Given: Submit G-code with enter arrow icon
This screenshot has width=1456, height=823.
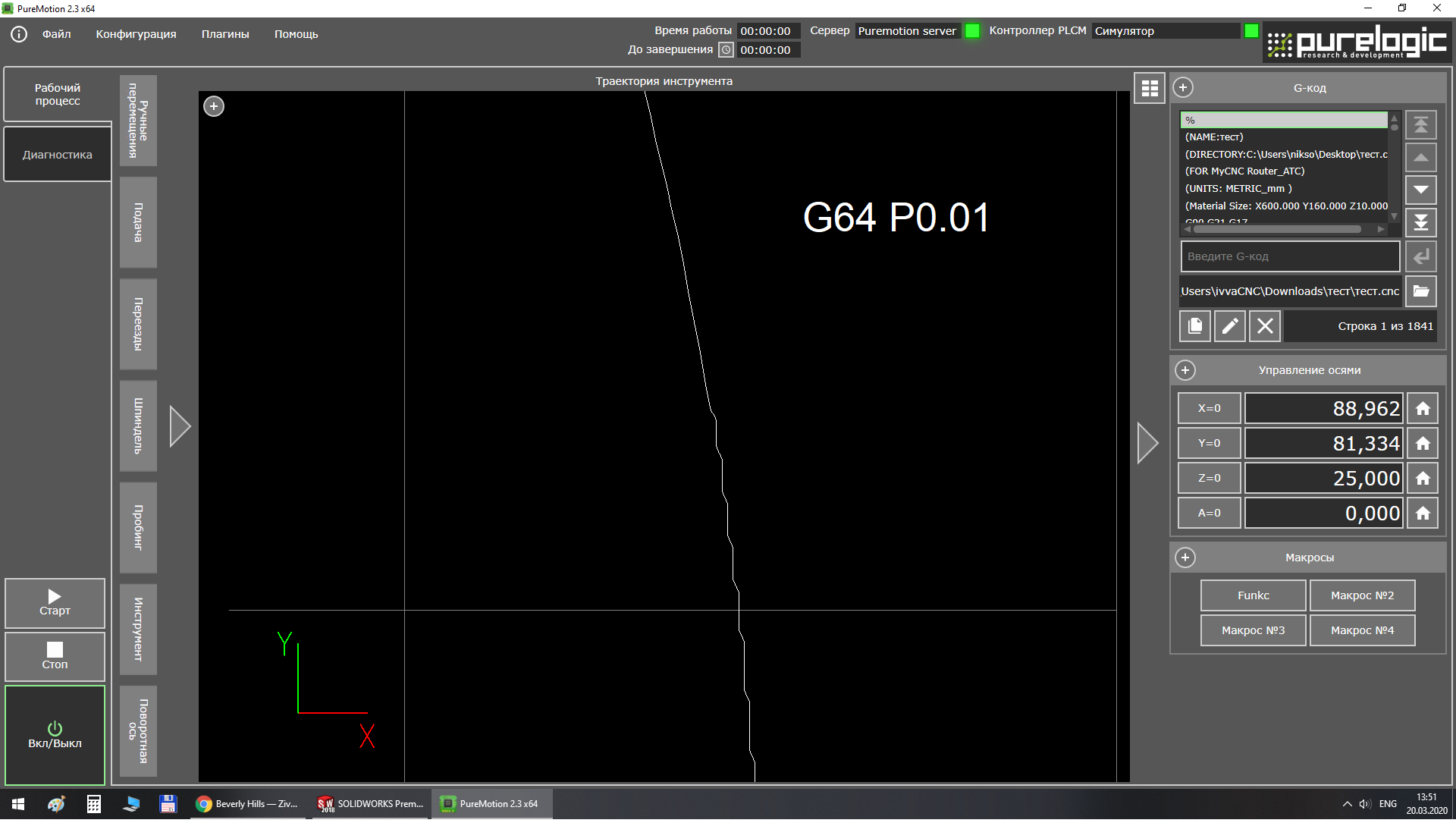Looking at the screenshot, I should [x=1420, y=257].
